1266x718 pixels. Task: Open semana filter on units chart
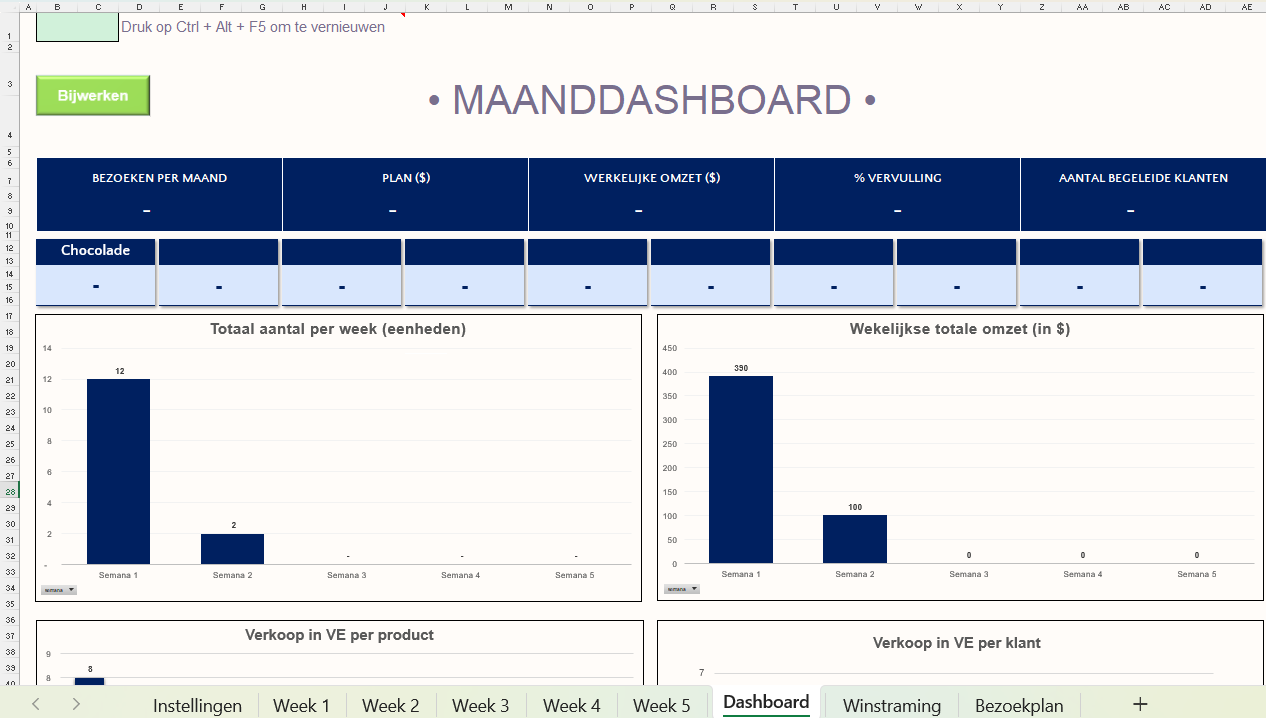pyautogui.click(x=59, y=590)
